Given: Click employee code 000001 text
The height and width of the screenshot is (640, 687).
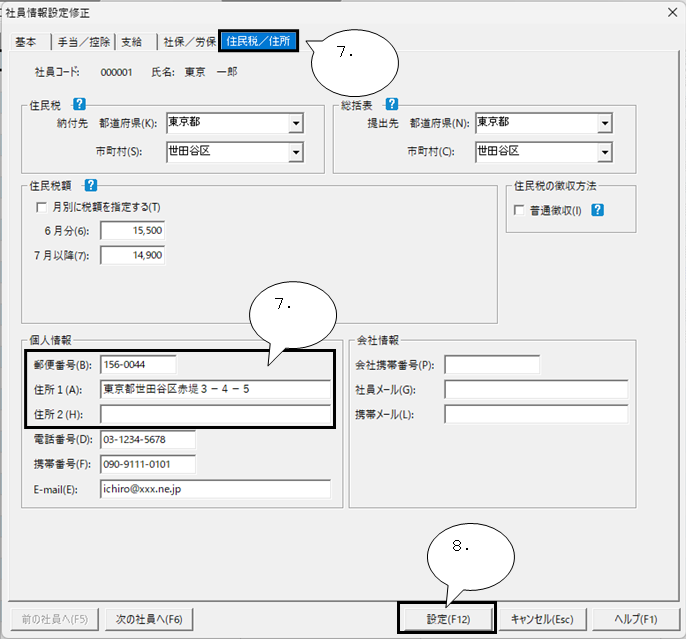Looking at the screenshot, I should point(116,72).
